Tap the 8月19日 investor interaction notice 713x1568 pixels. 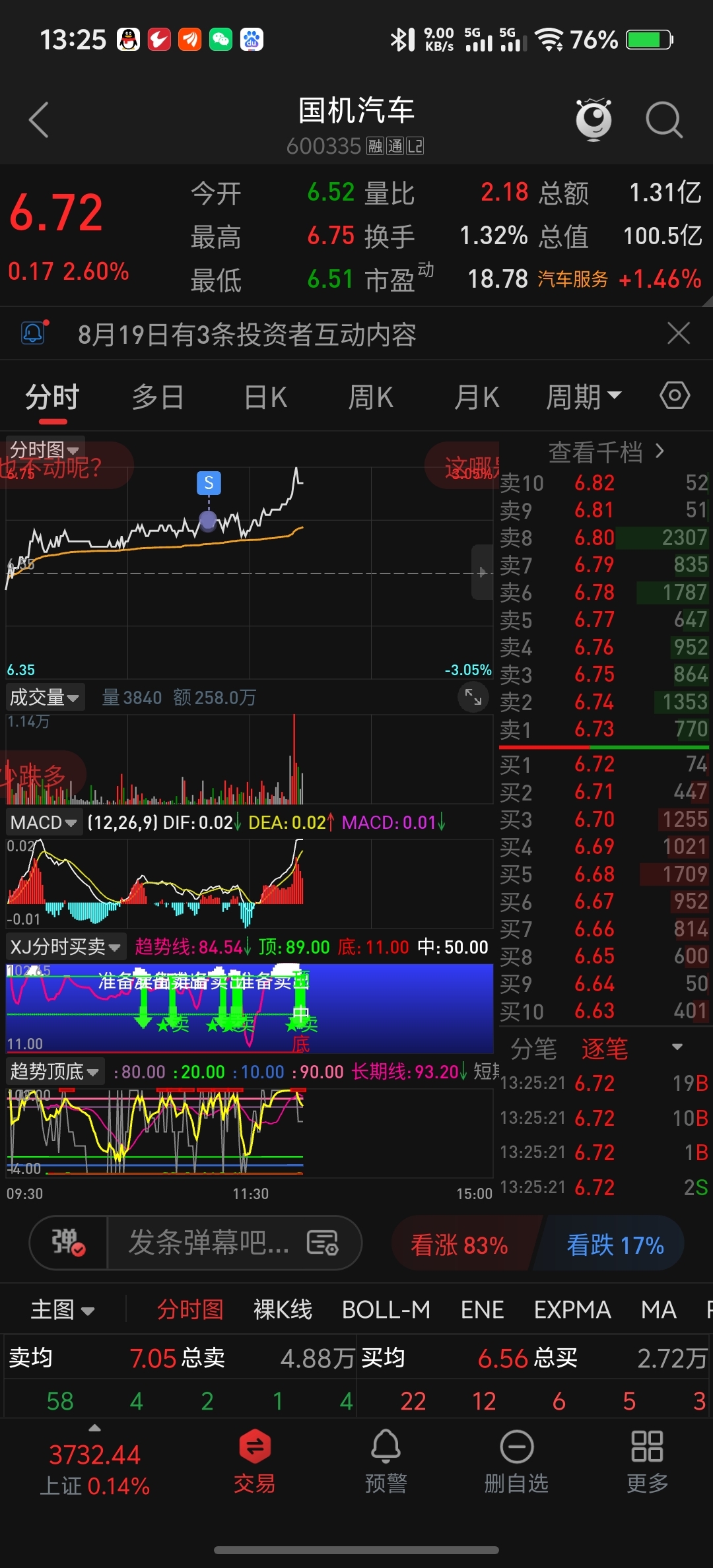(247, 334)
